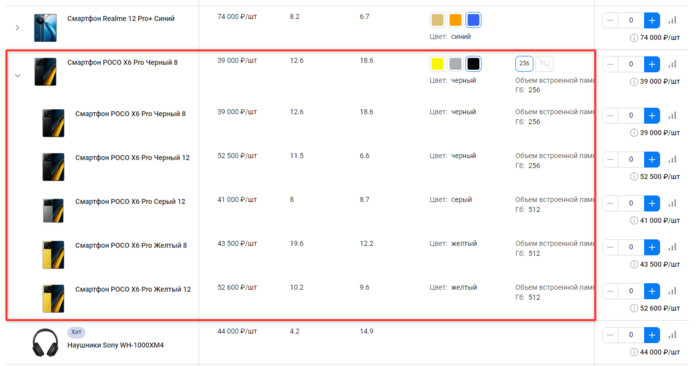Click 'Цвет: серый' label in Серый 12 row
This screenshot has height=366, width=697.
451,200
